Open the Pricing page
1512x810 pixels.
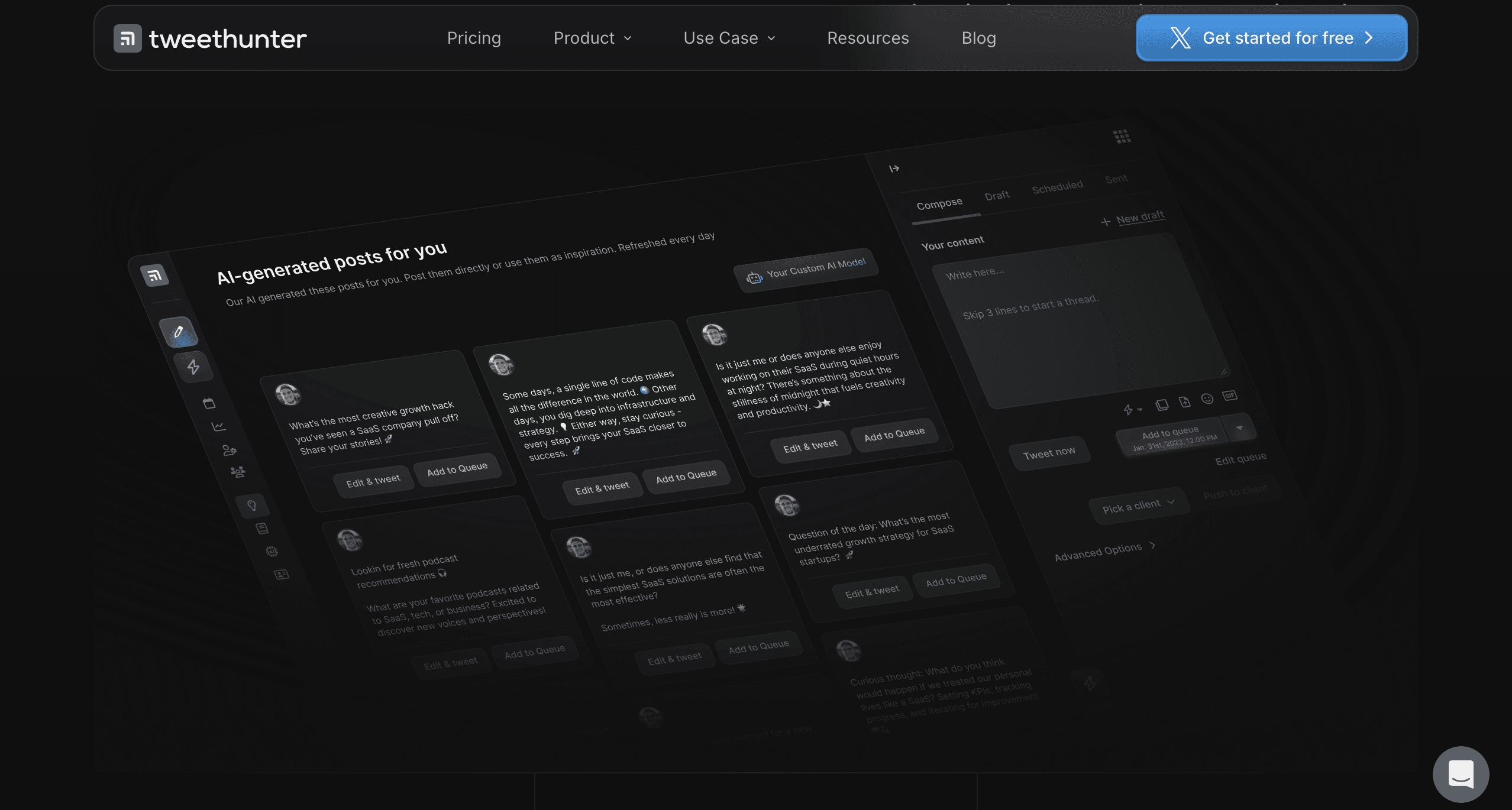click(x=474, y=38)
